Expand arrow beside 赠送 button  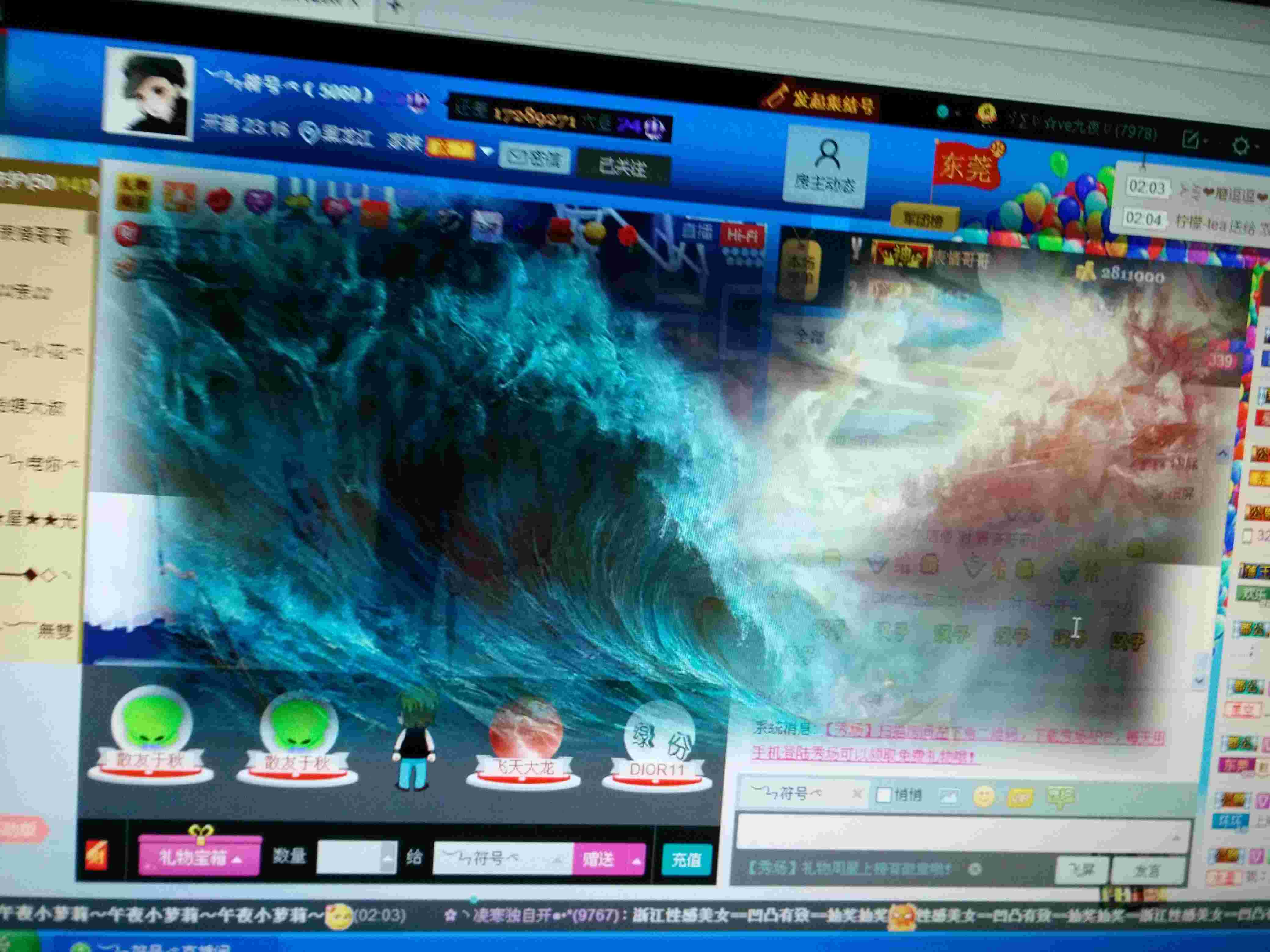click(x=636, y=861)
